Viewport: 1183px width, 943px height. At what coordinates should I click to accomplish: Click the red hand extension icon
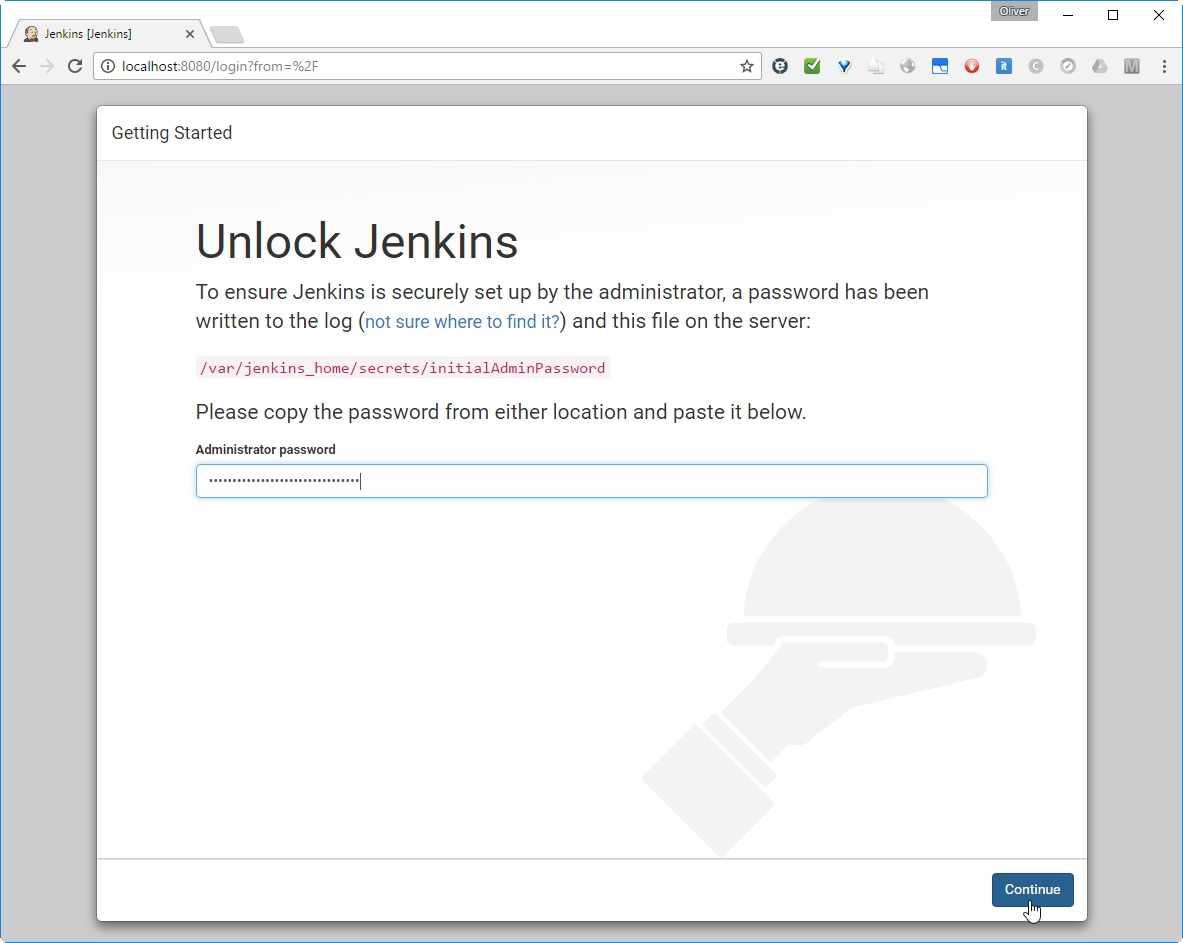[972, 66]
